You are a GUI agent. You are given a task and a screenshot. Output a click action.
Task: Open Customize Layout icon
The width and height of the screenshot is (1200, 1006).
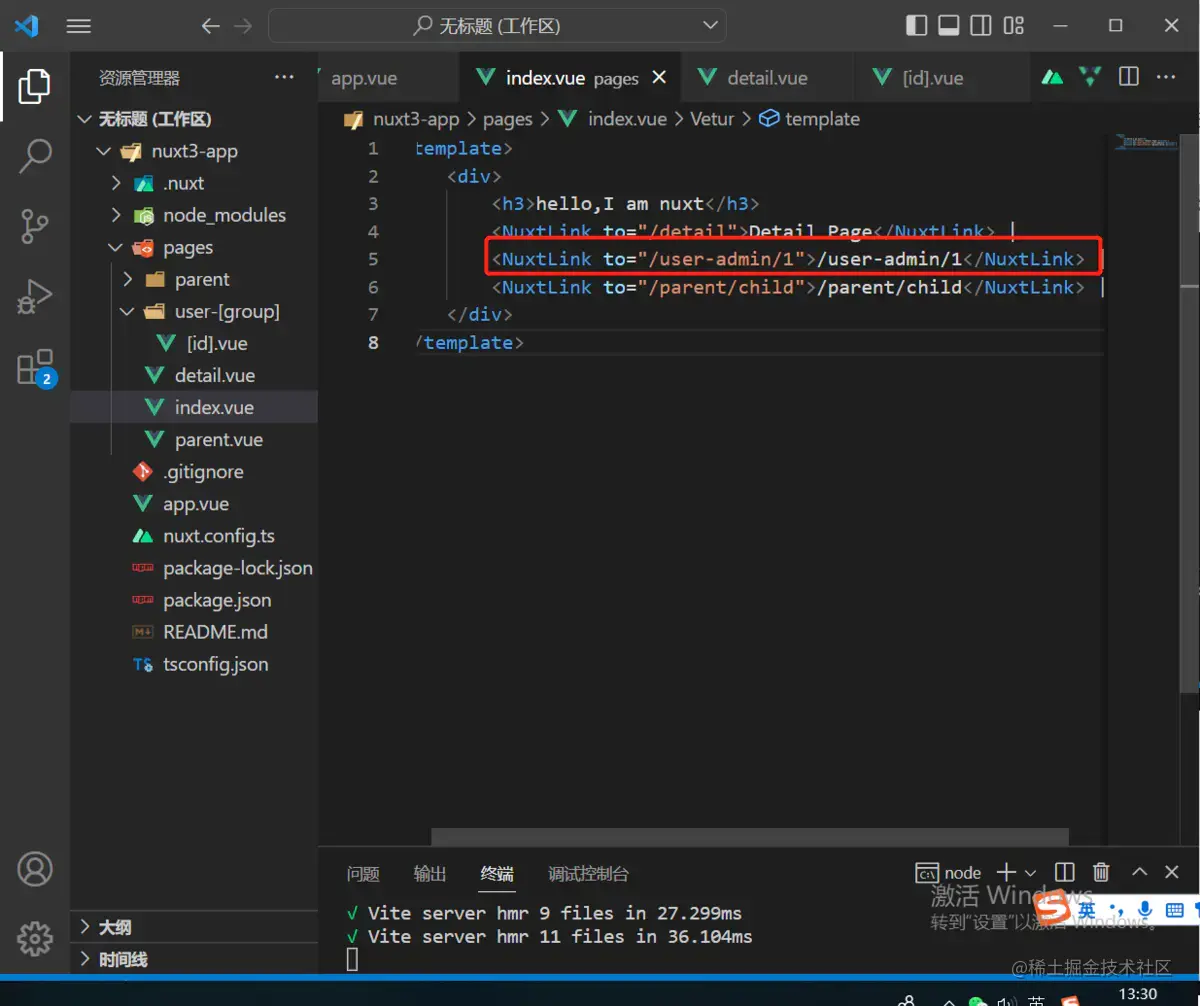point(1014,26)
